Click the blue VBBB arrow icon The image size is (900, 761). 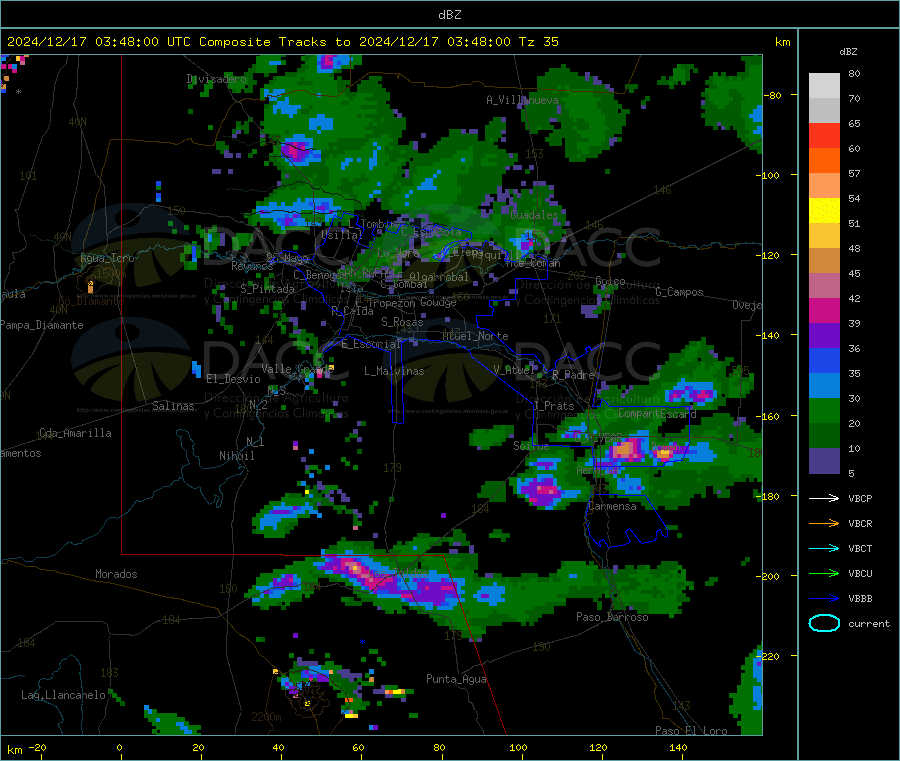click(x=824, y=599)
